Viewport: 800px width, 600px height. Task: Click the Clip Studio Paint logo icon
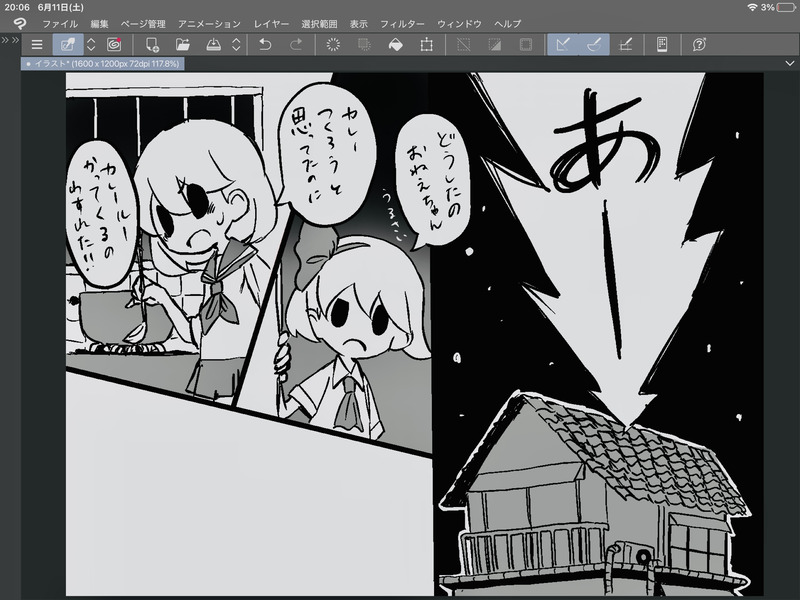pos(20,23)
